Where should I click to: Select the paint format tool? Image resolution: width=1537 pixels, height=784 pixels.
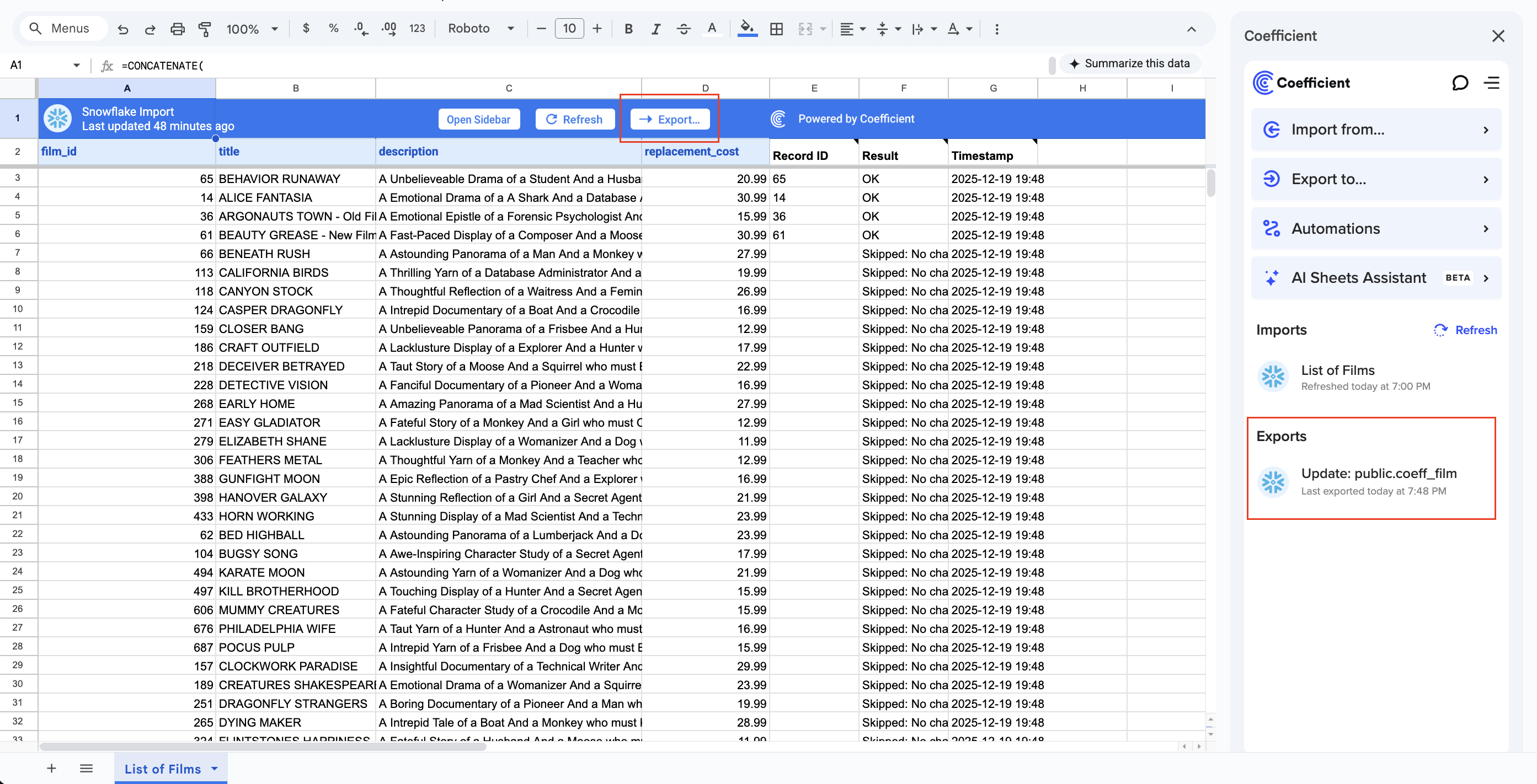tap(205, 29)
